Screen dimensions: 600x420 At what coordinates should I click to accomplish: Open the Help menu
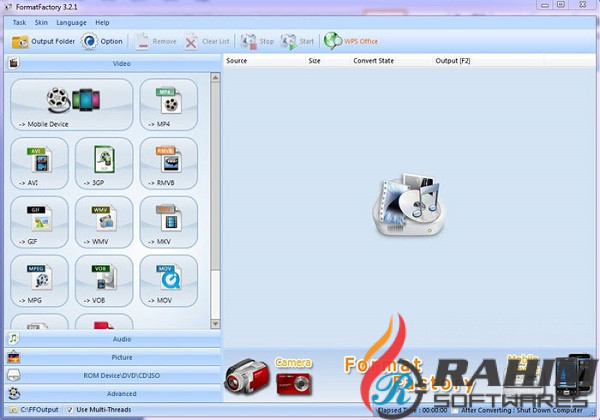[102, 23]
